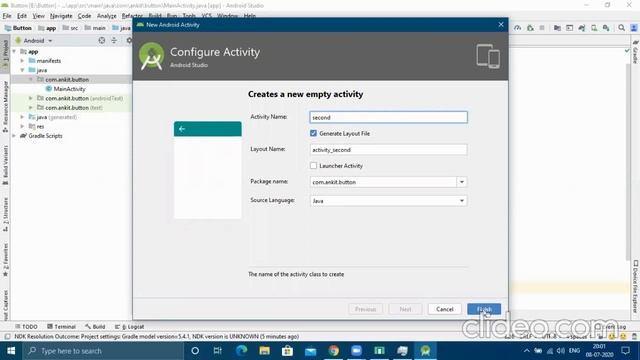Image resolution: width=640 pixels, height=360 pixels.
Task: Click the Profiler gauge icon in toolbar
Action: [518, 28]
